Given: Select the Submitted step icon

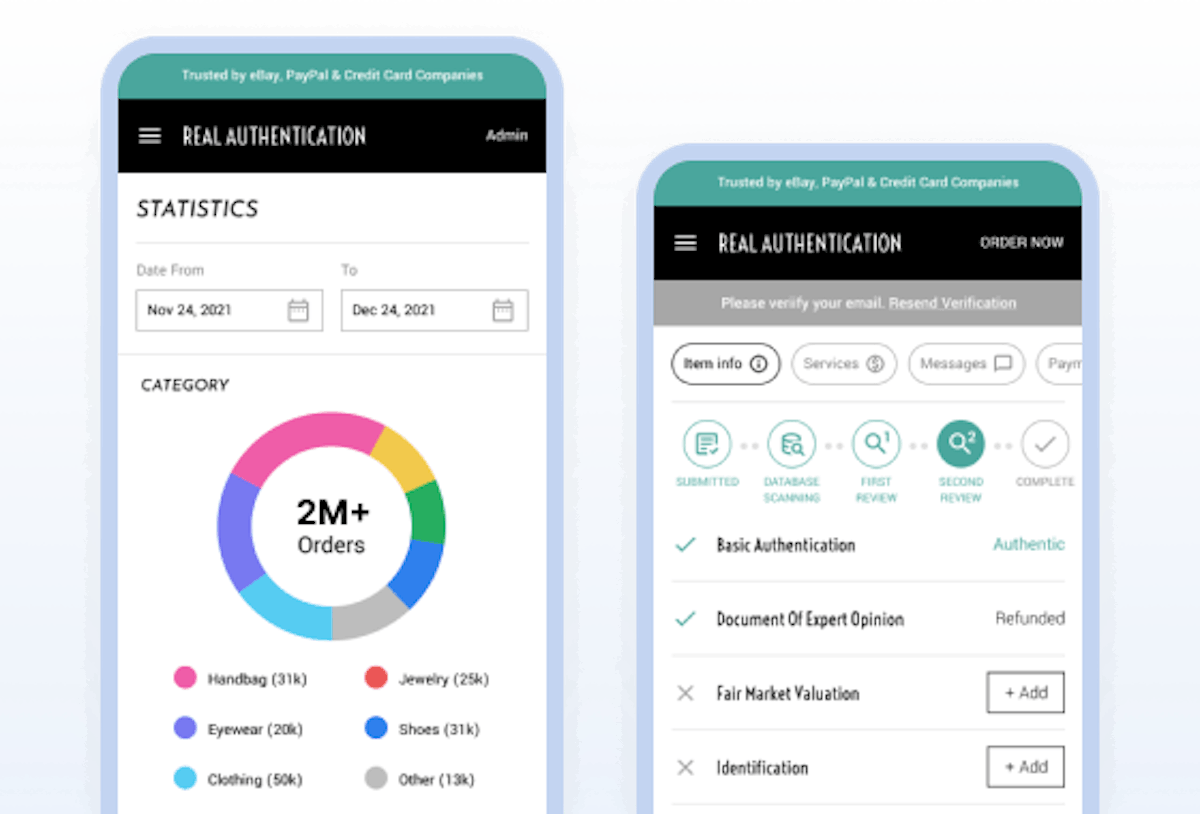Looking at the screenshot, I should coord(707,444).
